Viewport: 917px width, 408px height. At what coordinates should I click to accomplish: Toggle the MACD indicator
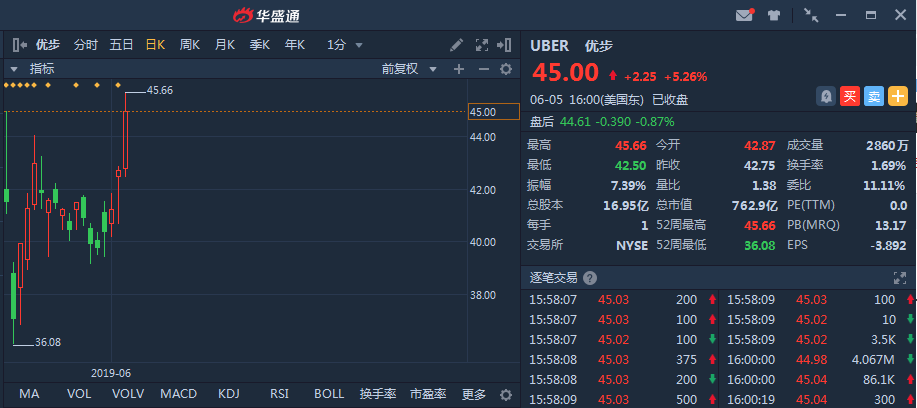[x=179, y=394]
